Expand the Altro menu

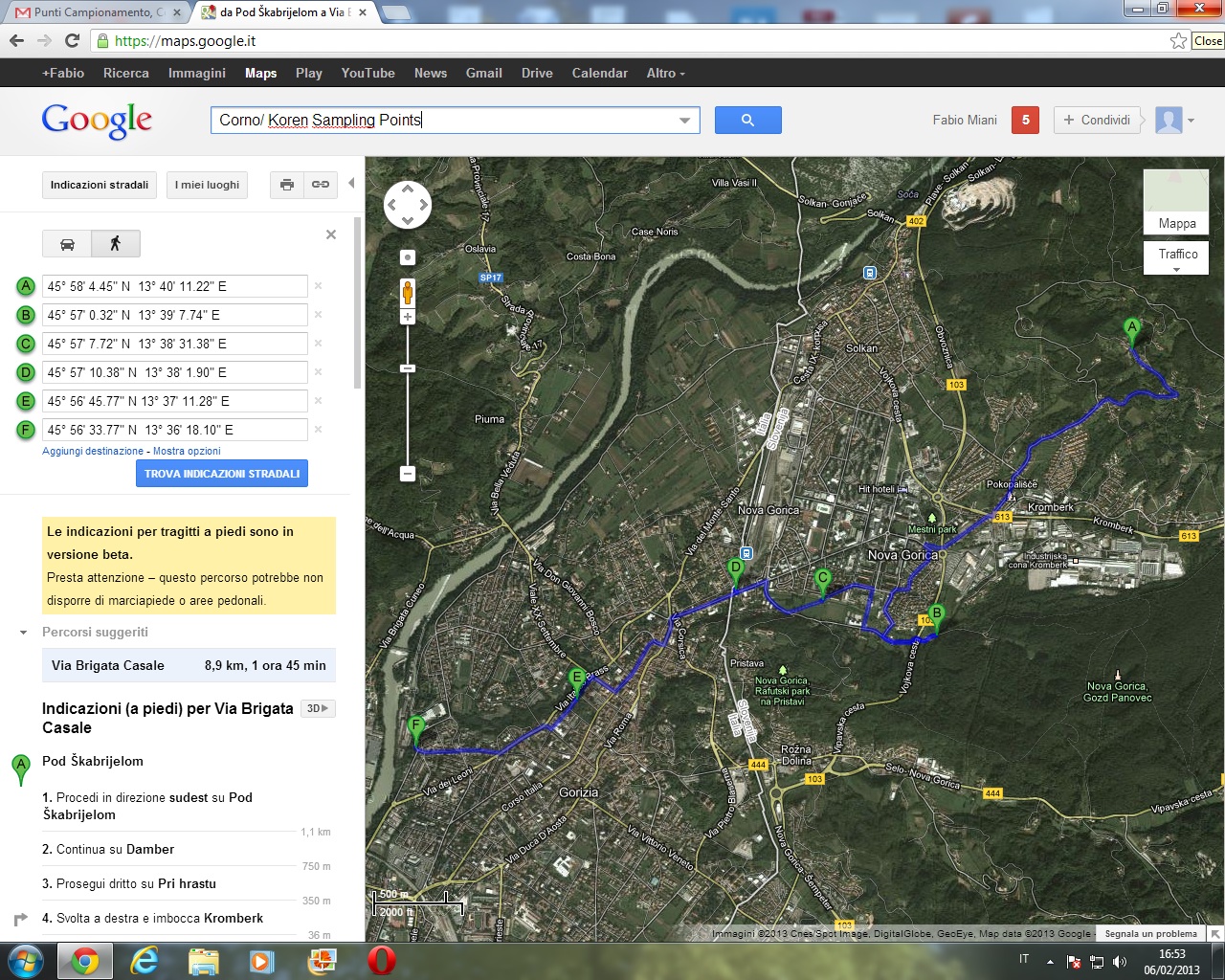pyautogui.click(x=665, y=73)
